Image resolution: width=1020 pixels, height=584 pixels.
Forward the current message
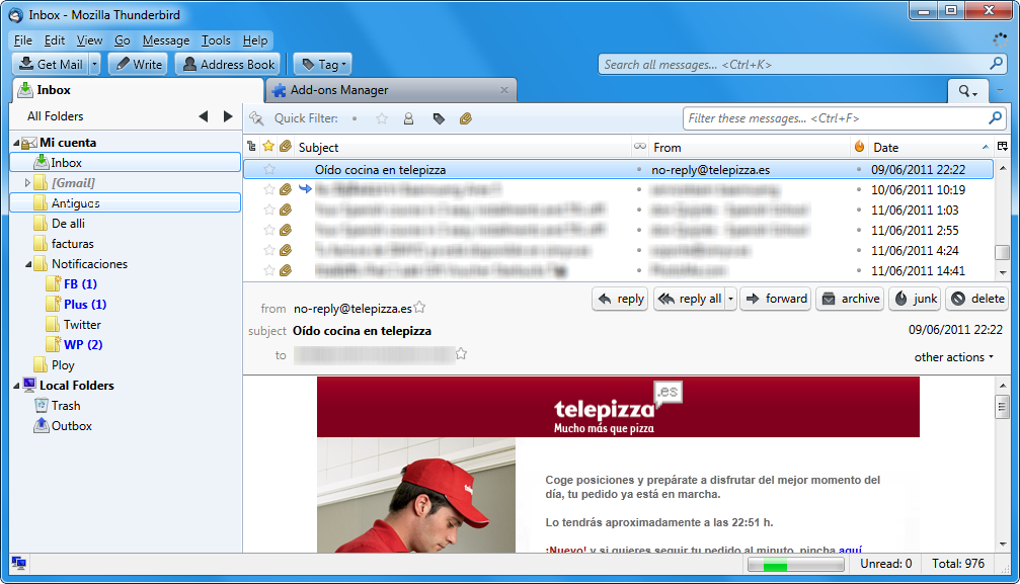point(775,299)
